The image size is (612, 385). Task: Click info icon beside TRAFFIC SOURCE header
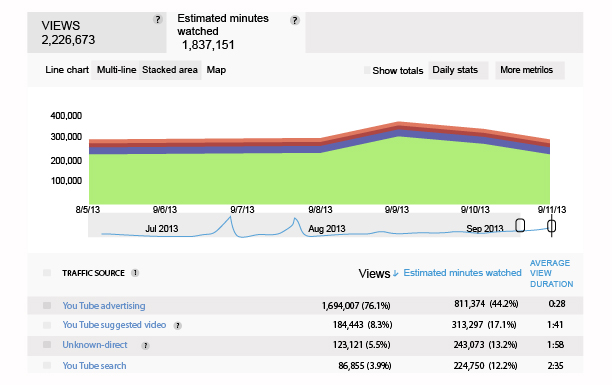[135, 273]
